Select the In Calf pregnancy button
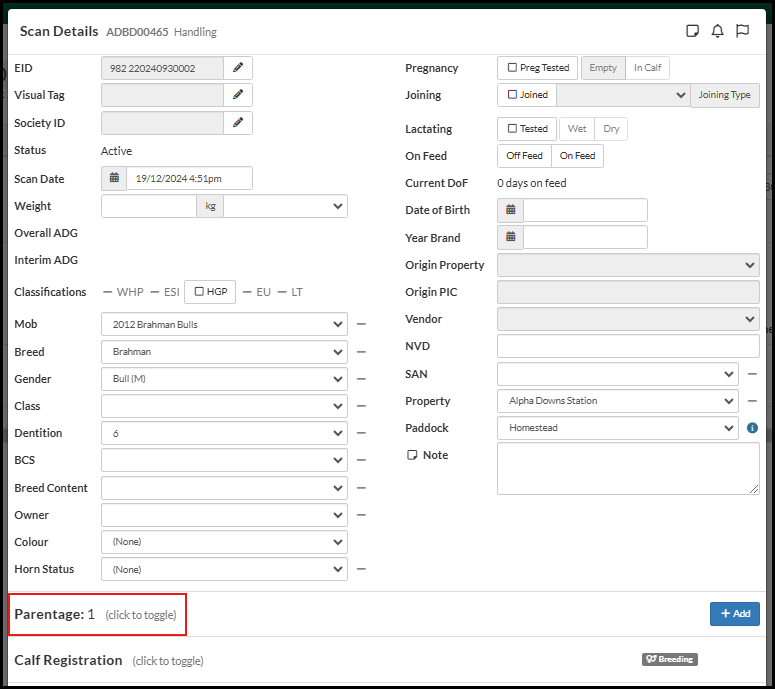Image resolution: width=775 pixels, height=689 pixels. click(x=647, y=68)
